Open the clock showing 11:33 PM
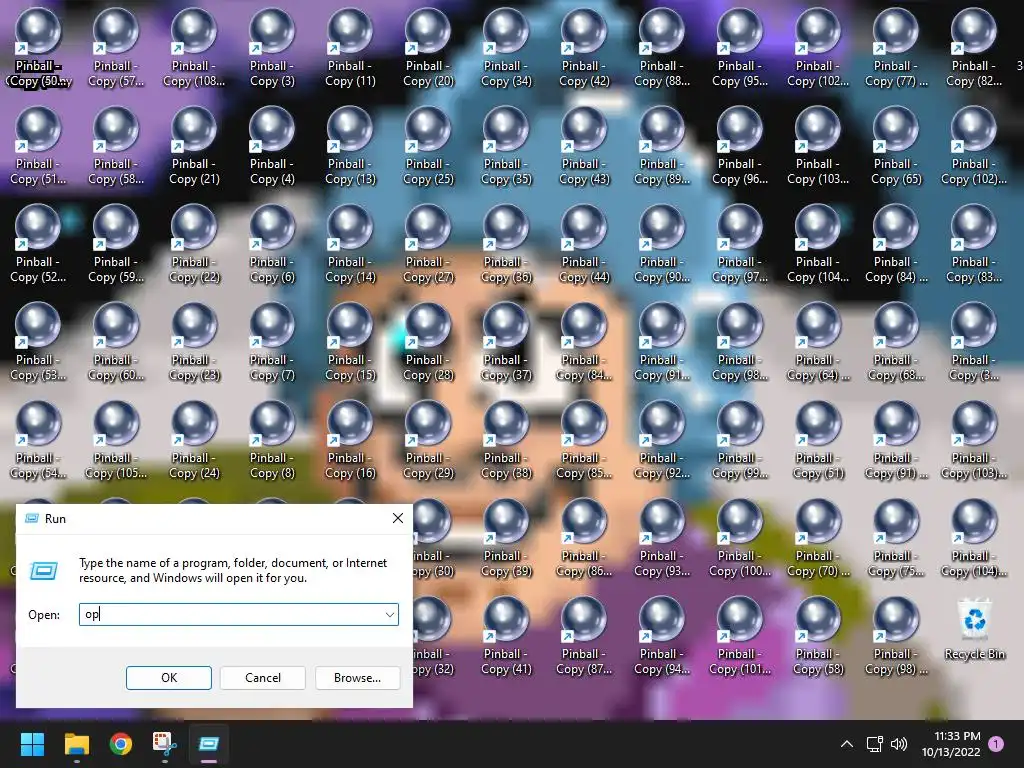 pos(951,744)
